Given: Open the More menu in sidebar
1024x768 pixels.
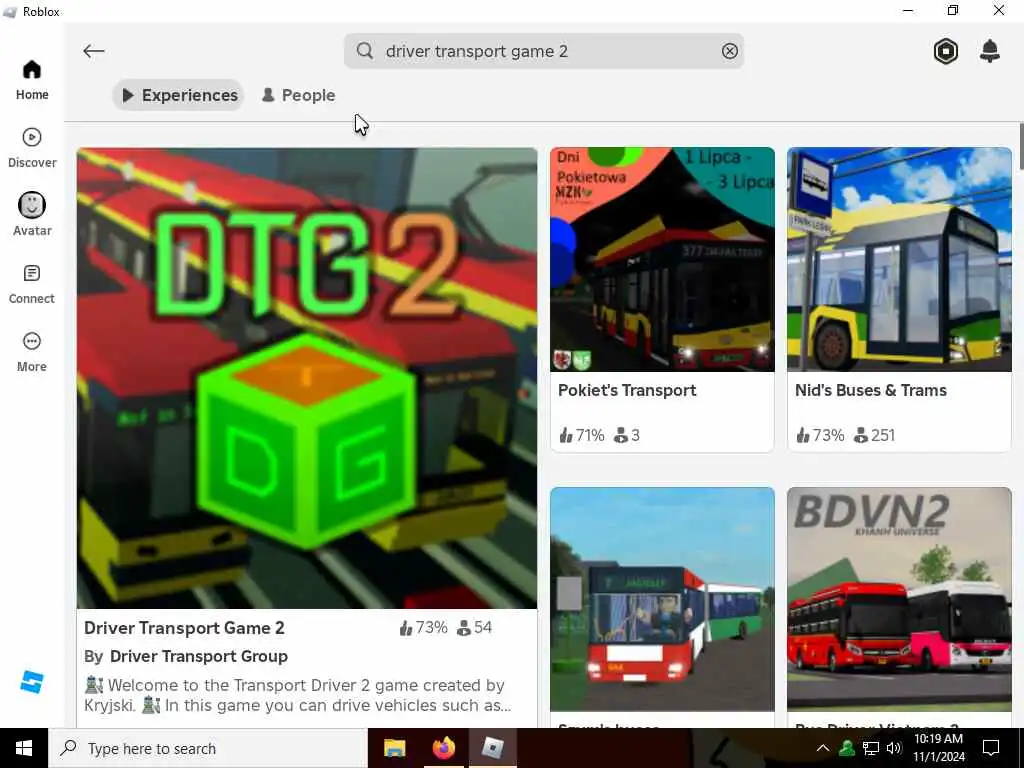Looking at the screenshot, I should pos(32,352).
